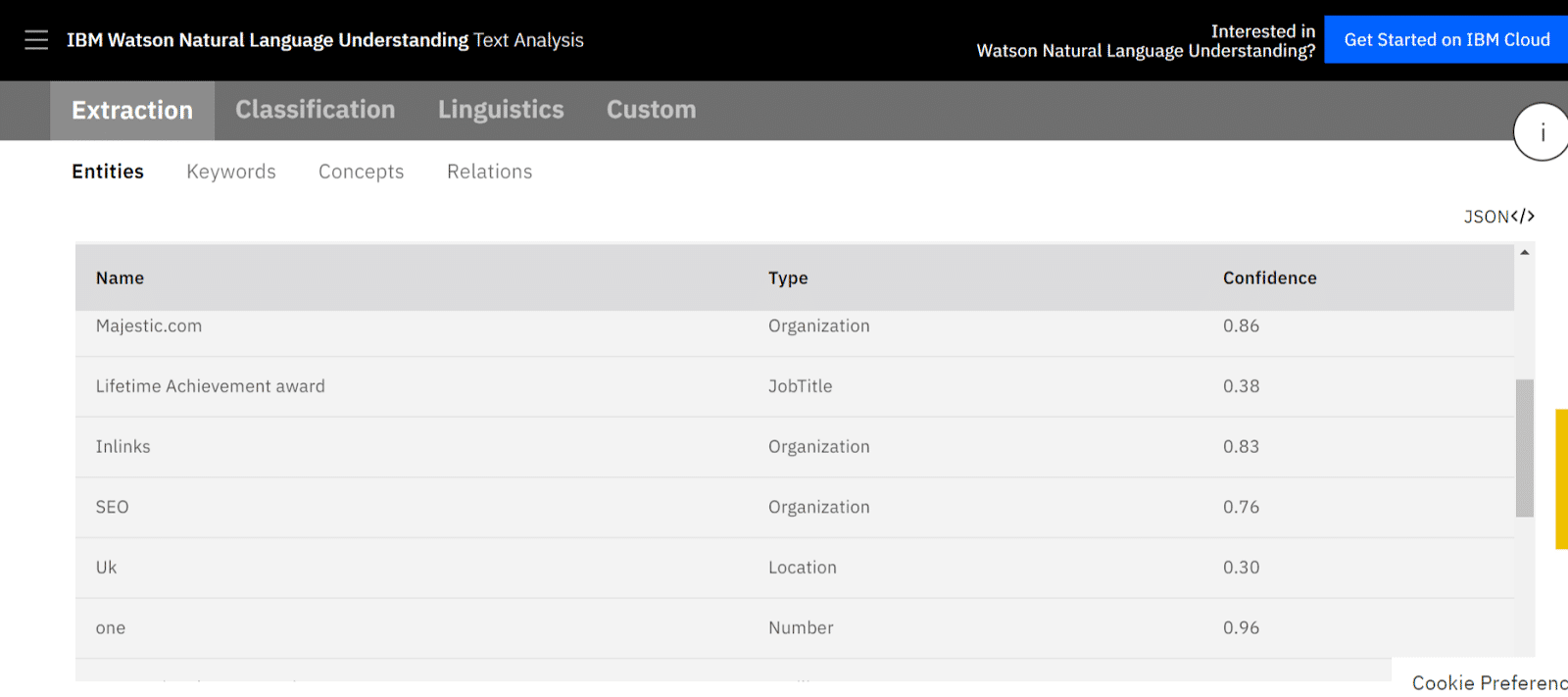Click Organization type in Majestic.com row
Screen dimensions: 1568x697
coord(819,326)
